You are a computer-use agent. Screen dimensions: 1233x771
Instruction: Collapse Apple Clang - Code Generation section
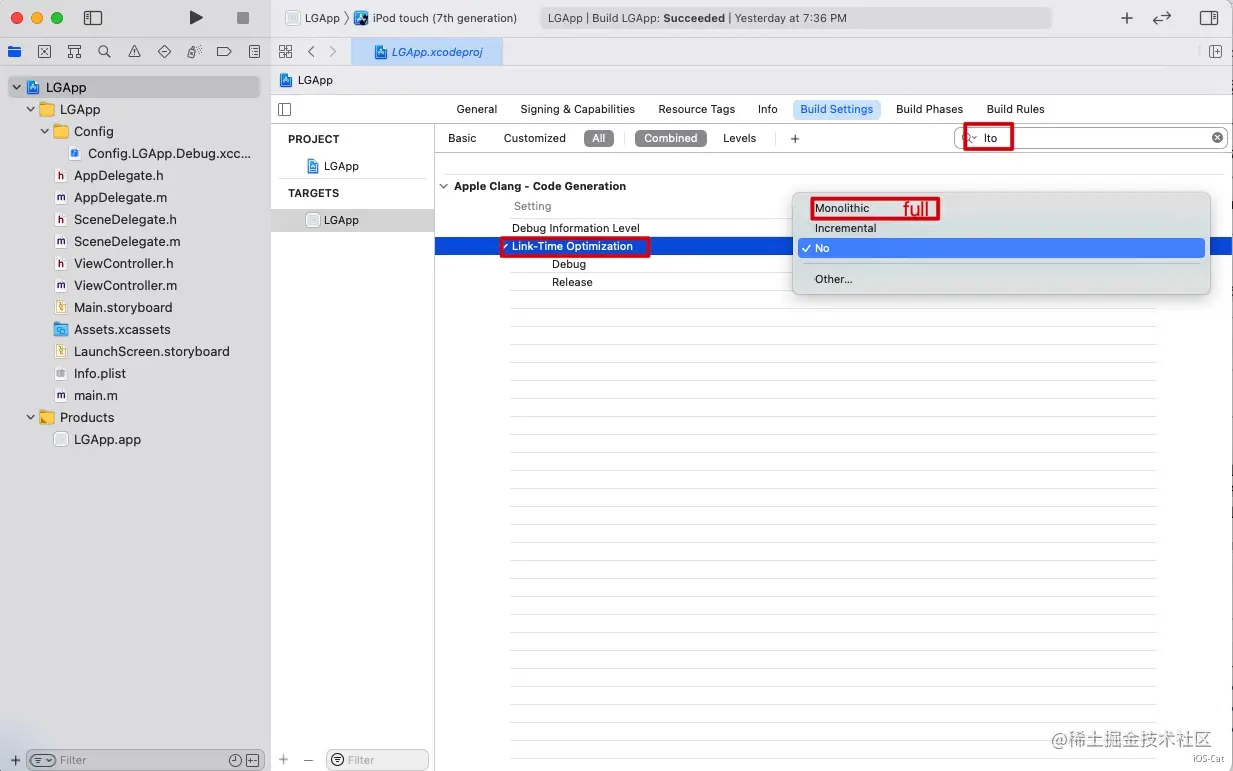pos(444,186)
